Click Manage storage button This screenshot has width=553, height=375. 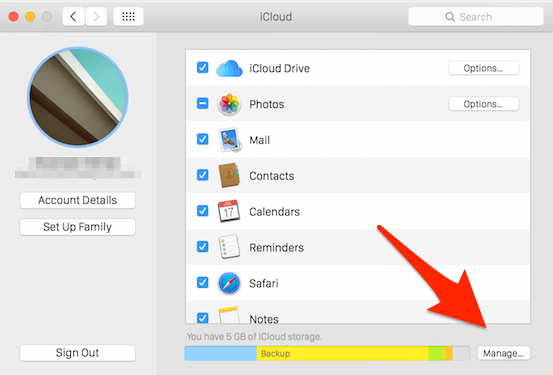(503, 353)
